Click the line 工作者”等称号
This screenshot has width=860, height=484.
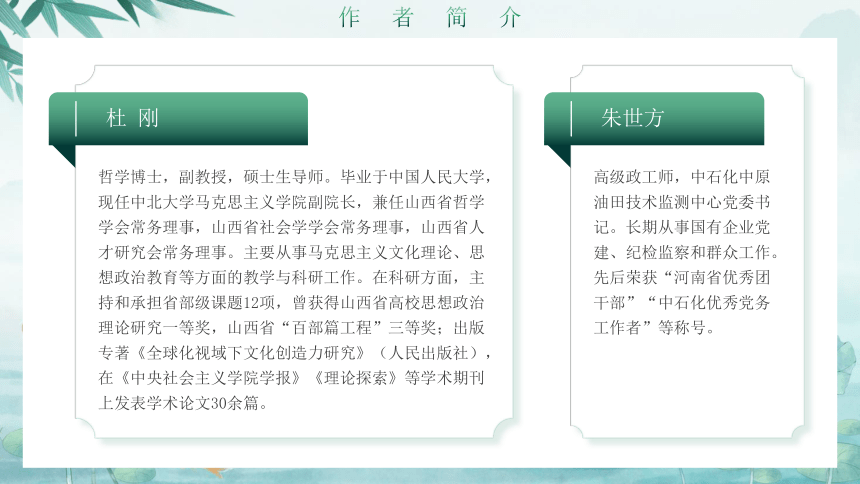[655, 328]
